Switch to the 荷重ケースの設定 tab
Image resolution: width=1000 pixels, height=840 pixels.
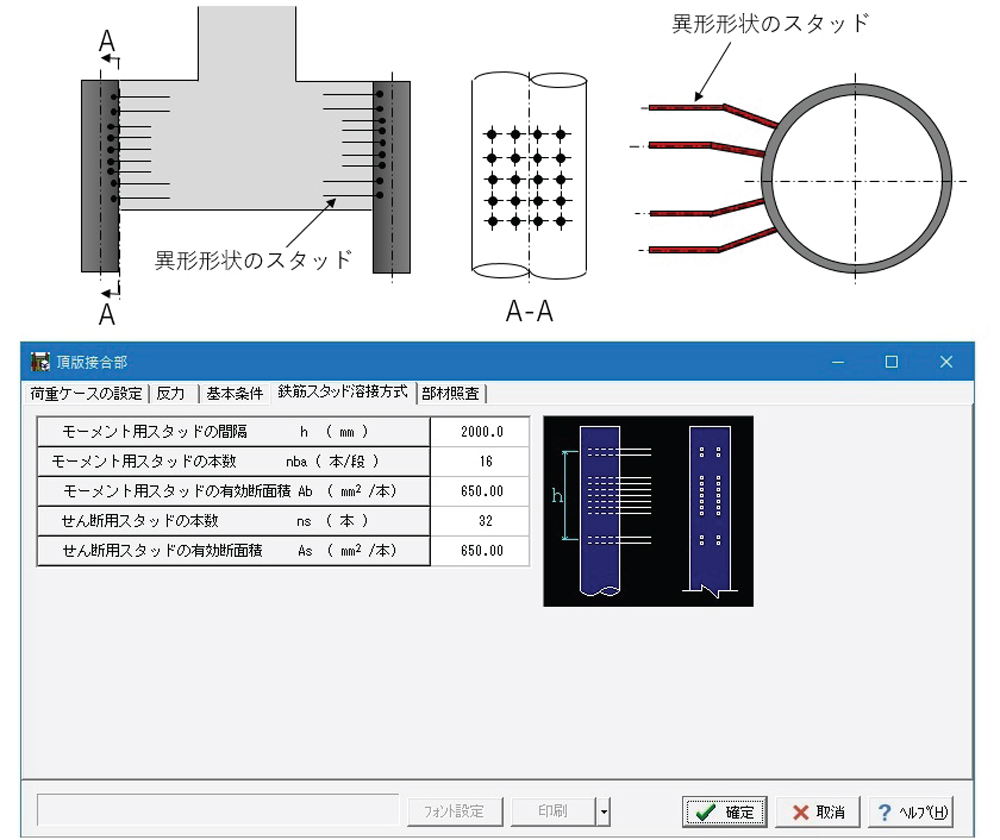(x=86, y=394)
